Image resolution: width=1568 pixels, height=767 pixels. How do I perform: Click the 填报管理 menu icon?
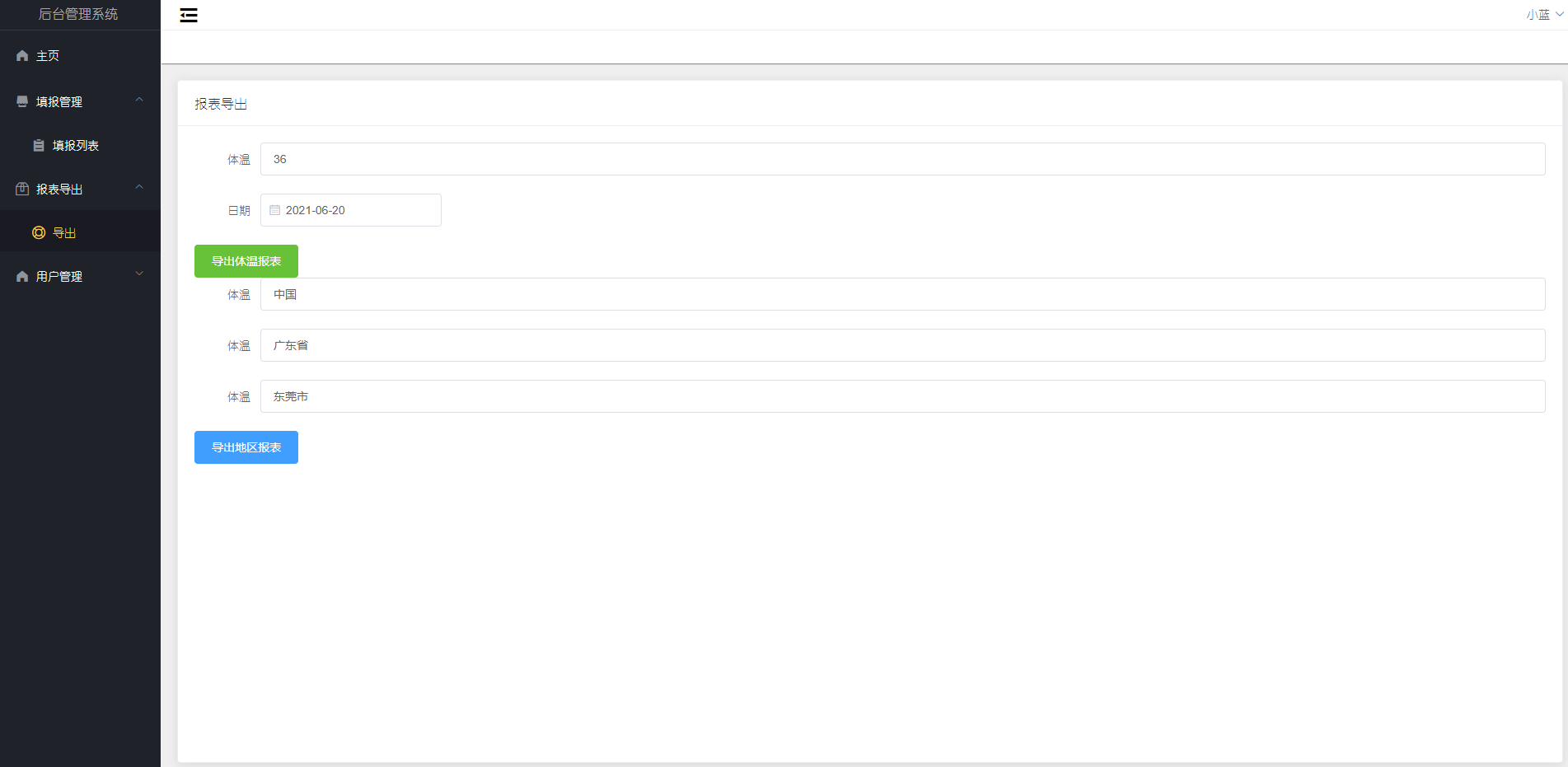[x=22, y=101]
